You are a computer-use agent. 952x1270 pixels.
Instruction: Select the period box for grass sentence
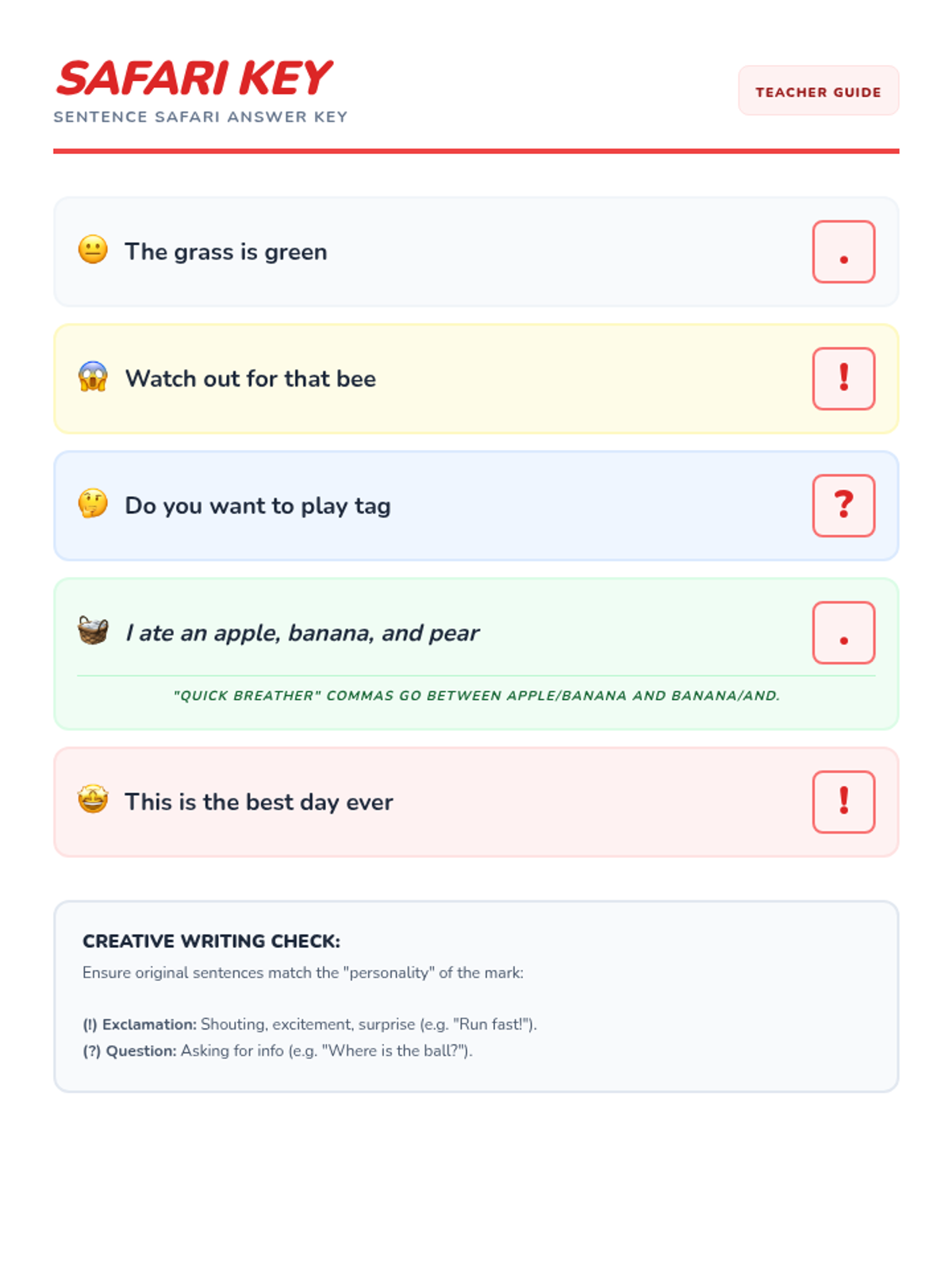(843, 252)
